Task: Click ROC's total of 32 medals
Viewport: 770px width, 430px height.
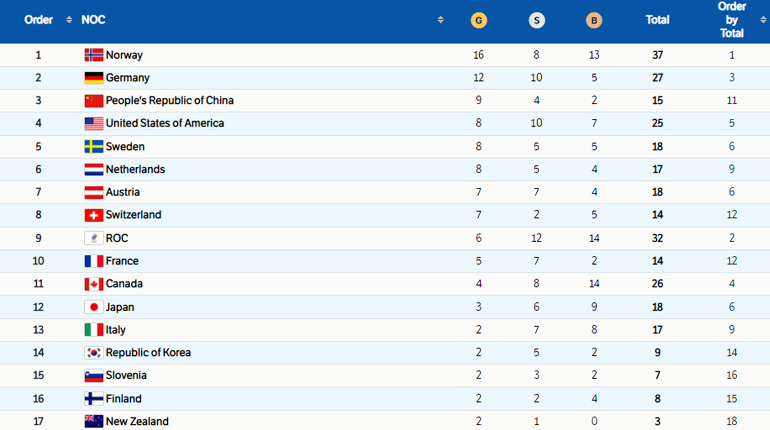Action: coord(658,238)
